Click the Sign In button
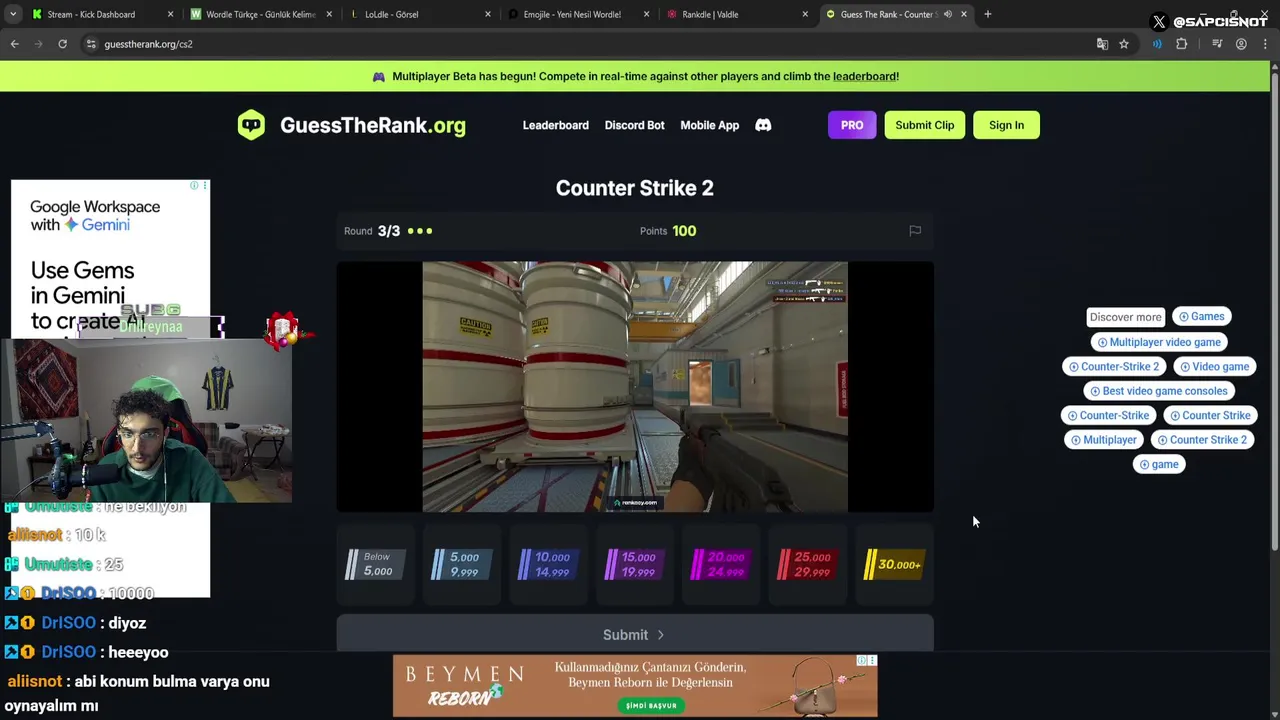1280x720 pixels. click(1006, 125)
